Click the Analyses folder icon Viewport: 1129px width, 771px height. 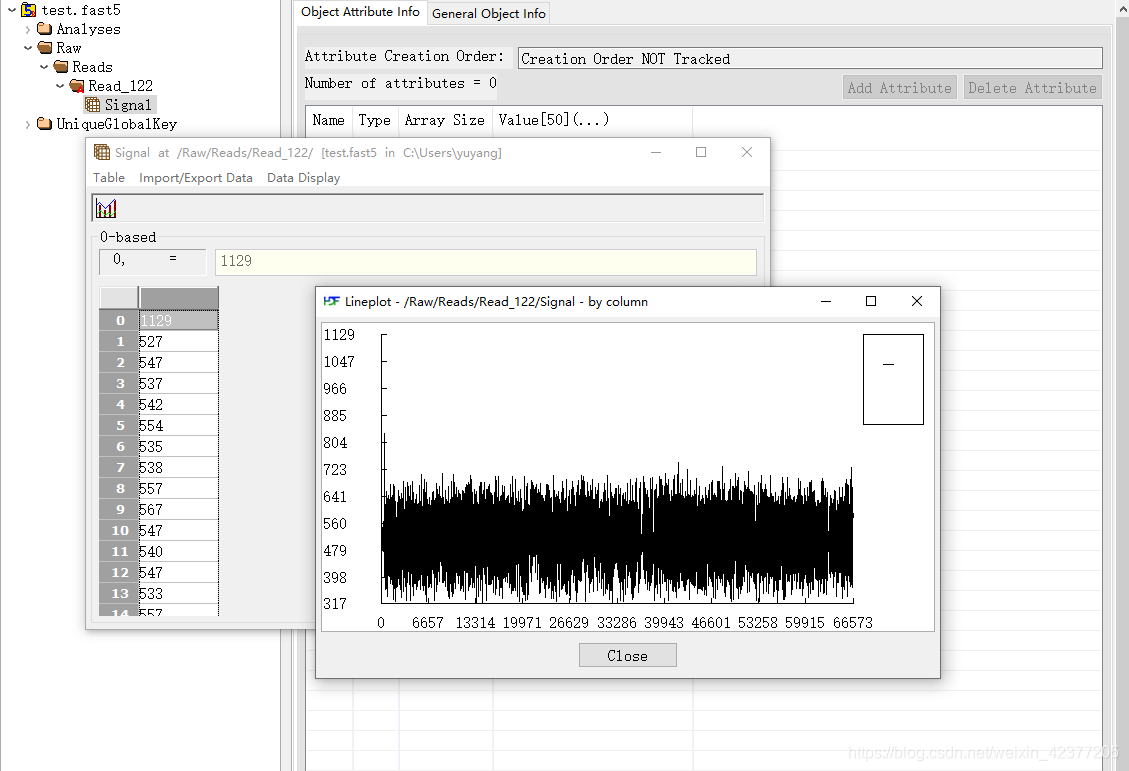[x=45, y=29]
